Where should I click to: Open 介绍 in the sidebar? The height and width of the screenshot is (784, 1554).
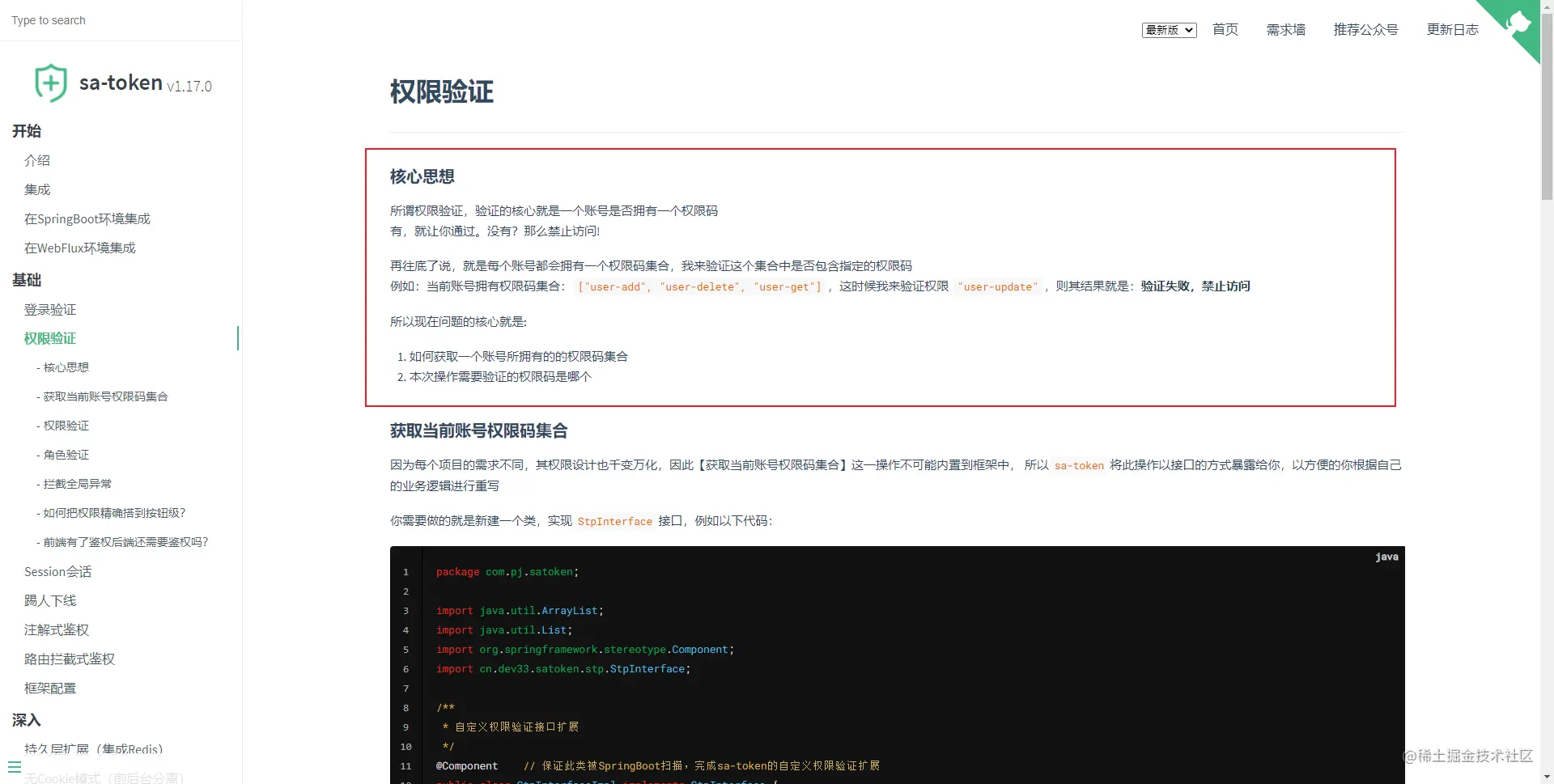coord(37,160)
